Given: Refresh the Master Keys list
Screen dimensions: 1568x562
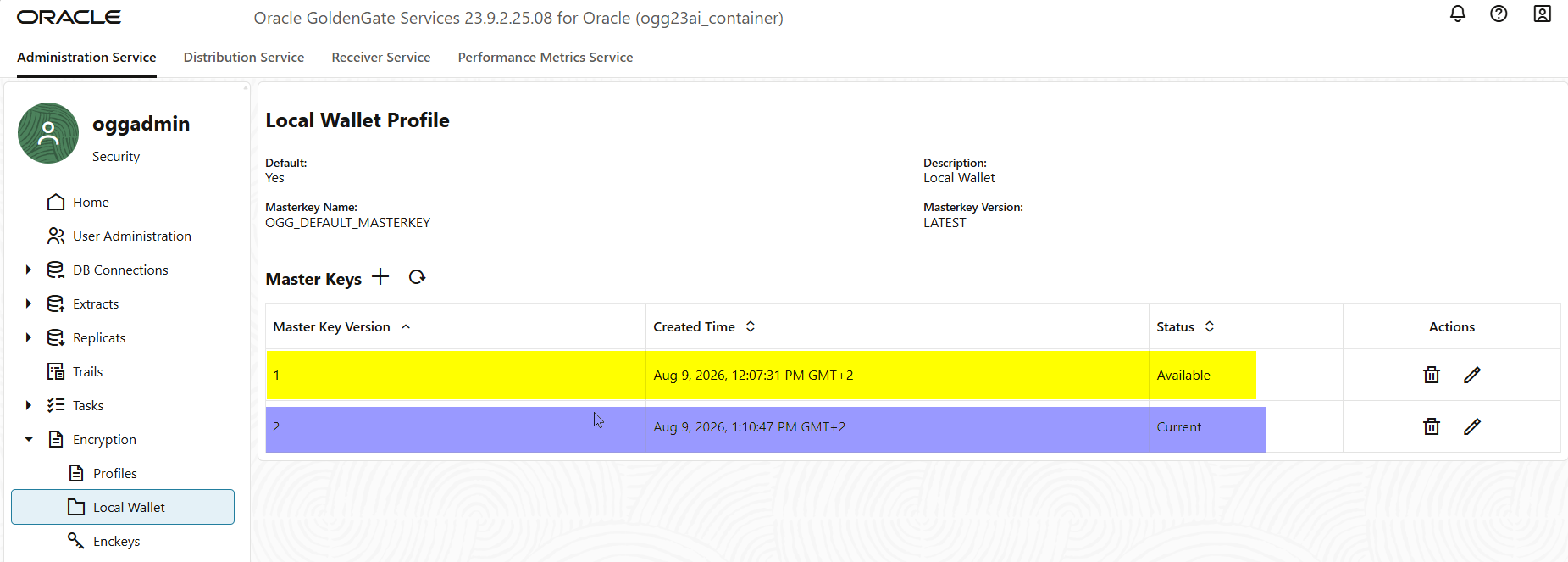Looking at the screenshot, I should tap(417, 276).
